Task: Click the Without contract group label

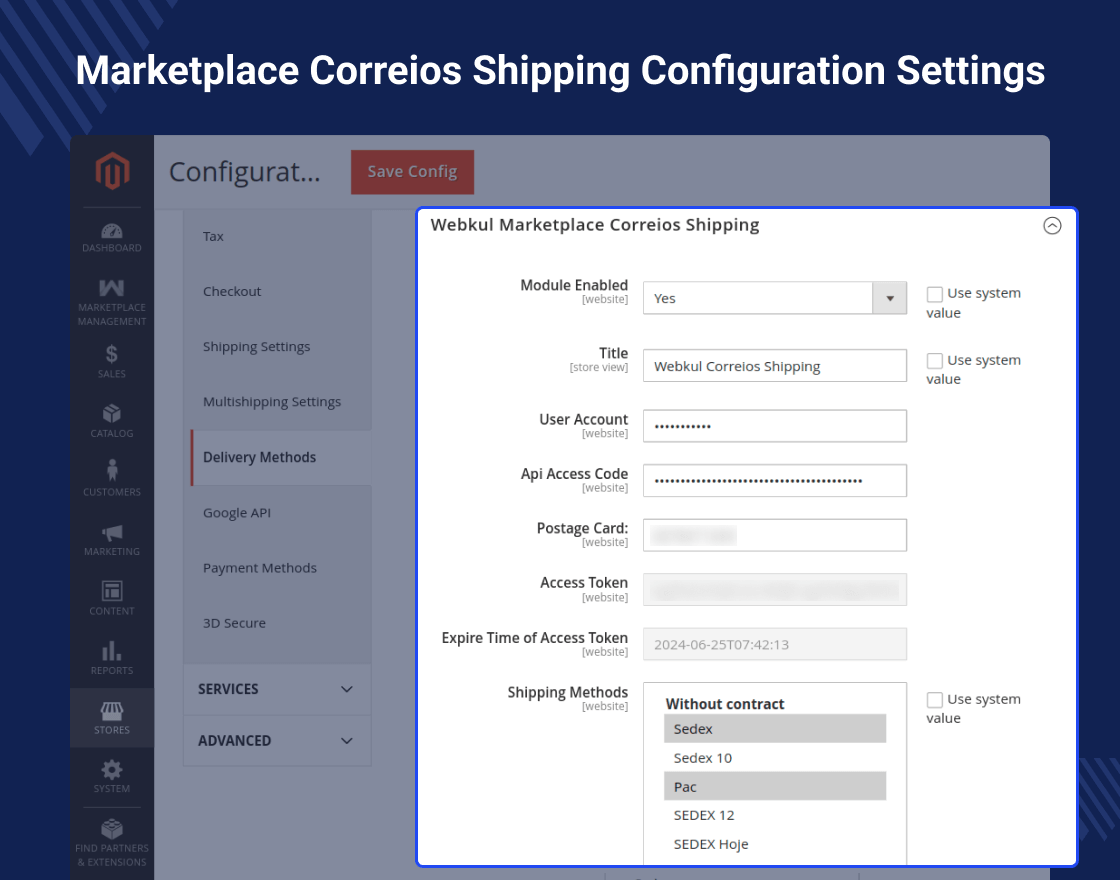Action: 725,704
